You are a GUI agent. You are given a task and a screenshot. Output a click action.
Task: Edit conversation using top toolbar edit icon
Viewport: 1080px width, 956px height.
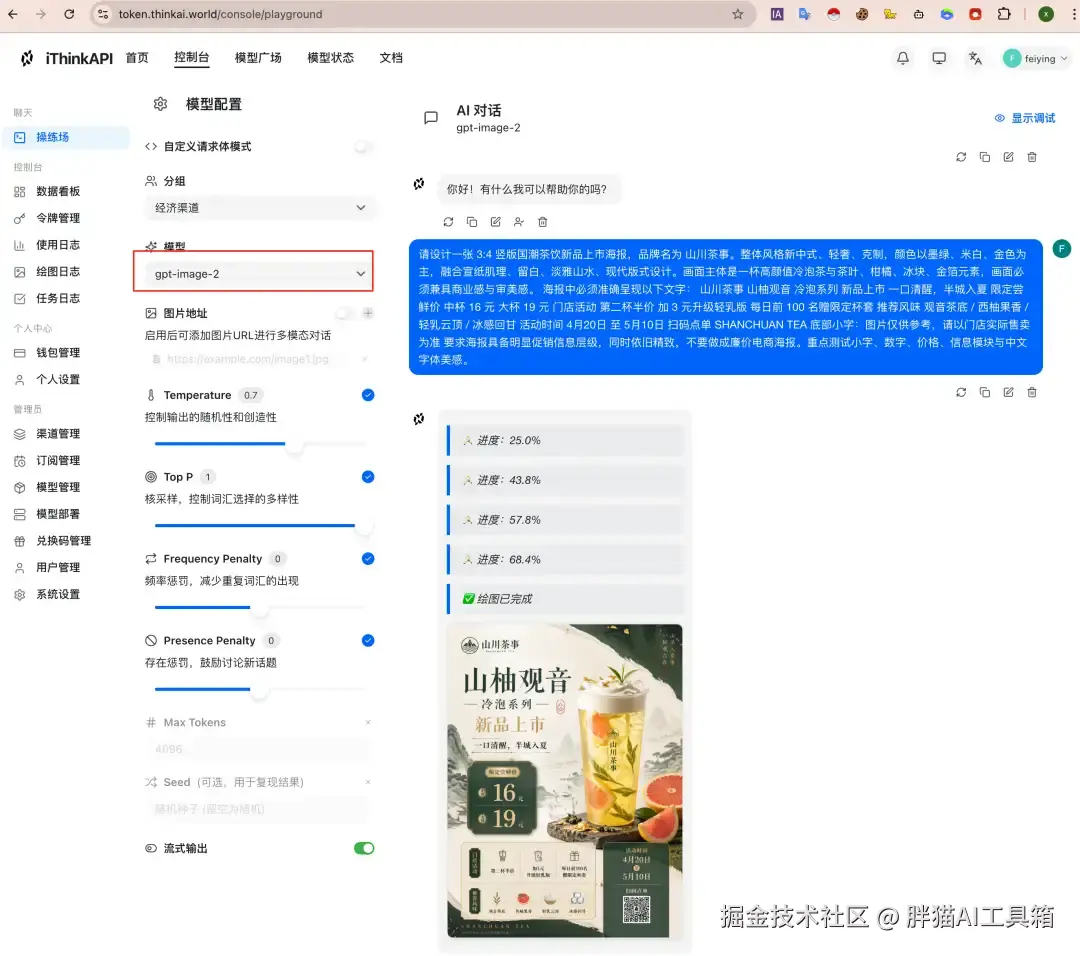(x=1008, y=157)
